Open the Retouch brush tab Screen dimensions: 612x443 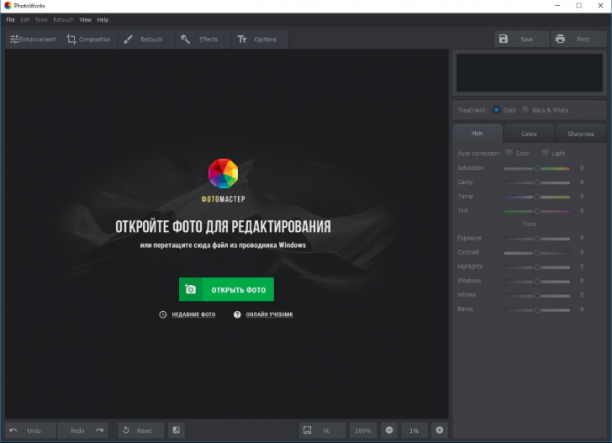[x=145, y=39]
